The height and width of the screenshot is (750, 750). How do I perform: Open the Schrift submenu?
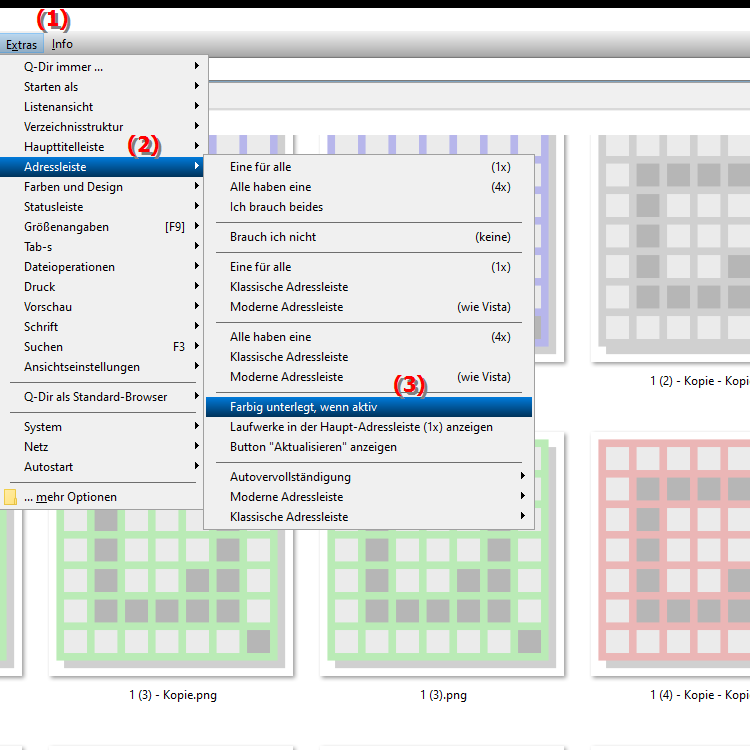pyautogui.click(x=103, y=327)
